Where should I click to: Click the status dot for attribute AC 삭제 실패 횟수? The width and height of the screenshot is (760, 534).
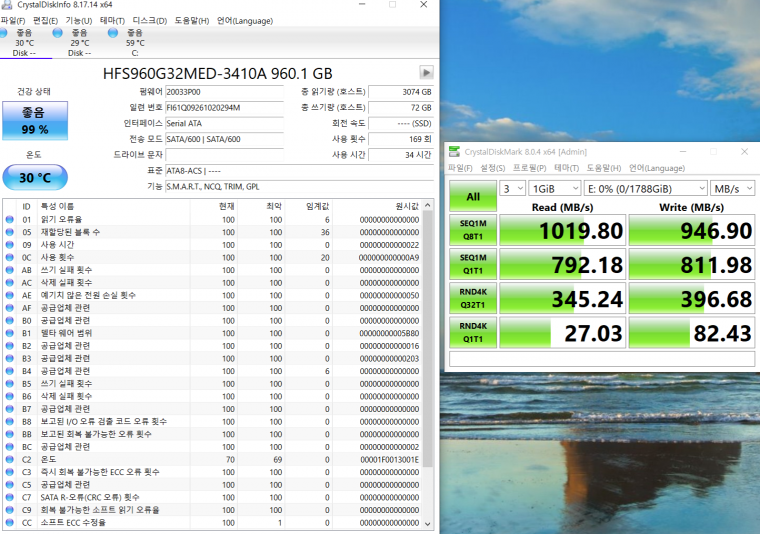tap(10, 283)
